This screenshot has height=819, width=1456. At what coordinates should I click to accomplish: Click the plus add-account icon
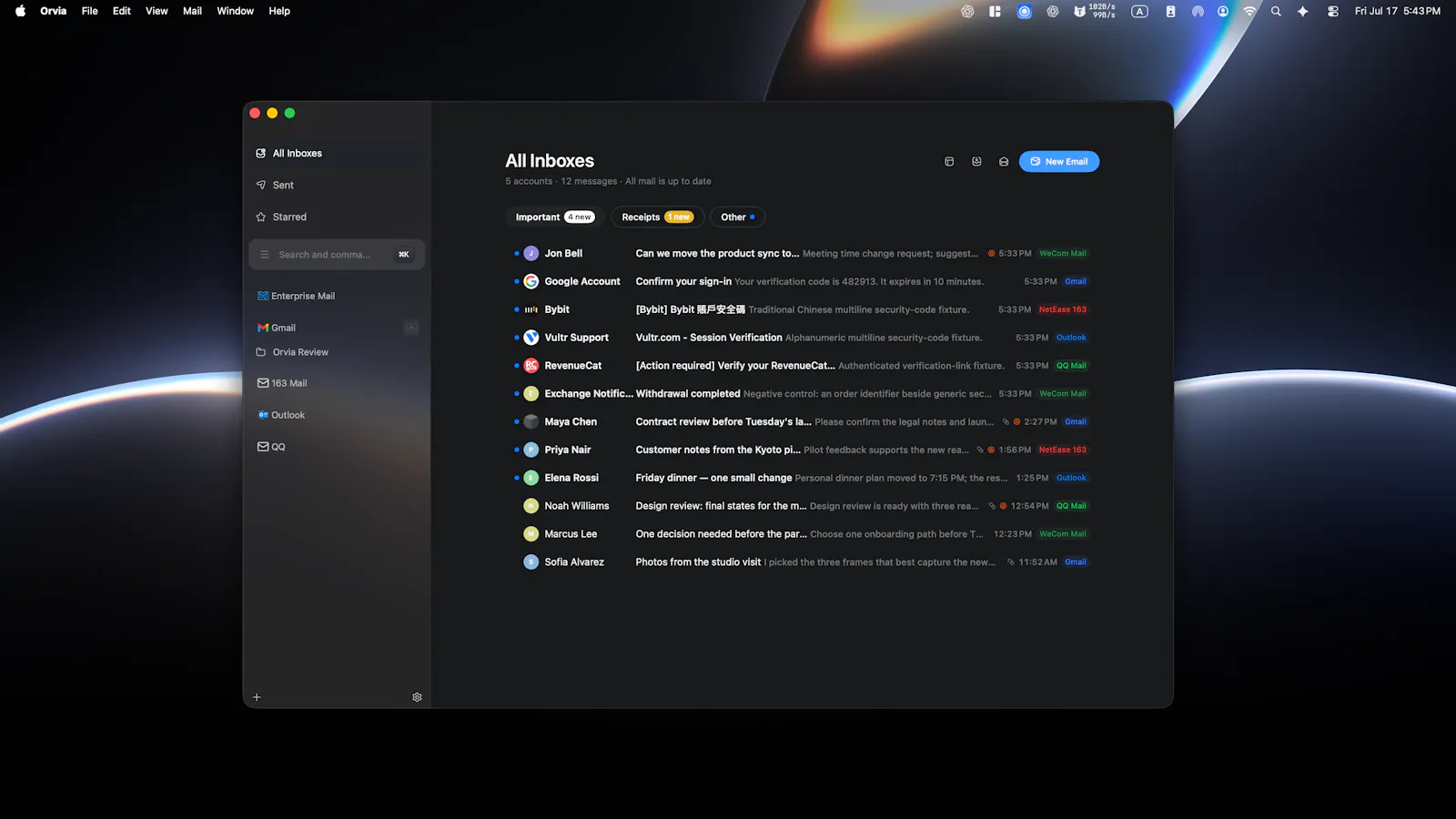tap(257, 697)
